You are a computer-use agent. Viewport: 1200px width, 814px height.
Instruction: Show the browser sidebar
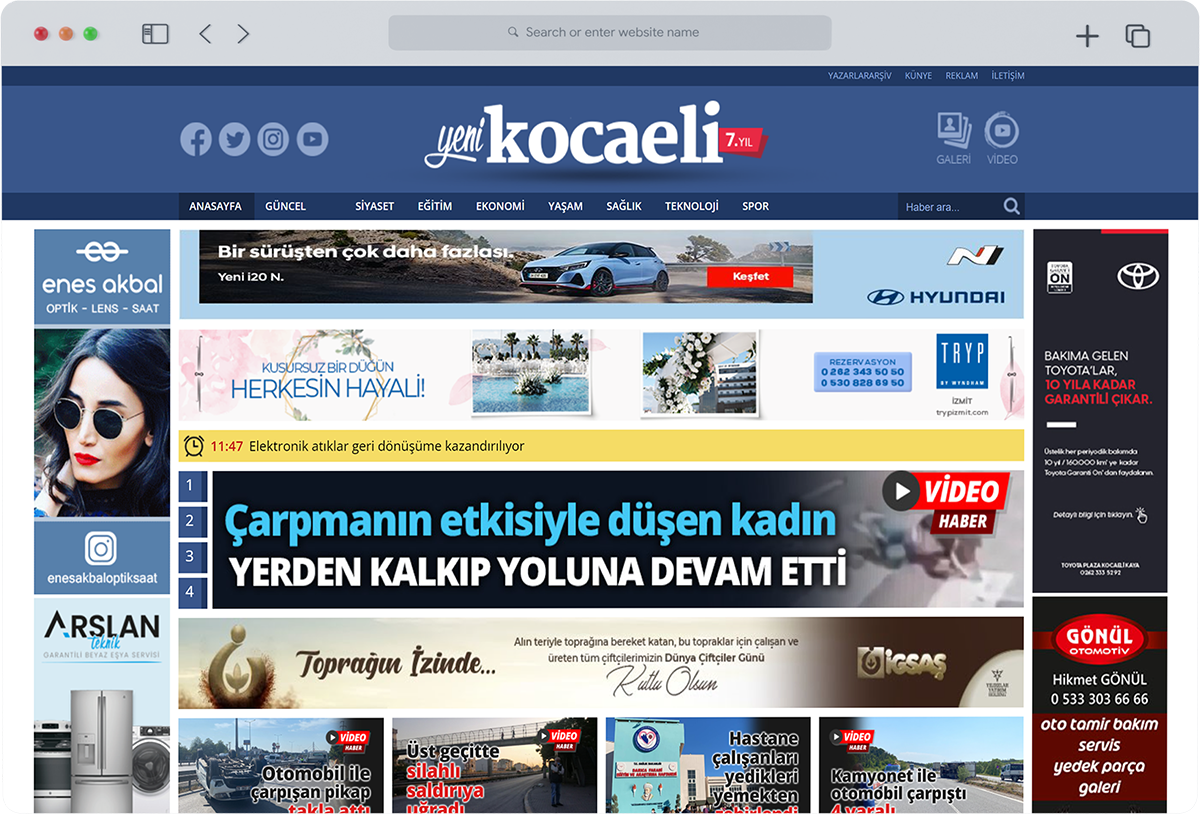[x=155, y=34]
